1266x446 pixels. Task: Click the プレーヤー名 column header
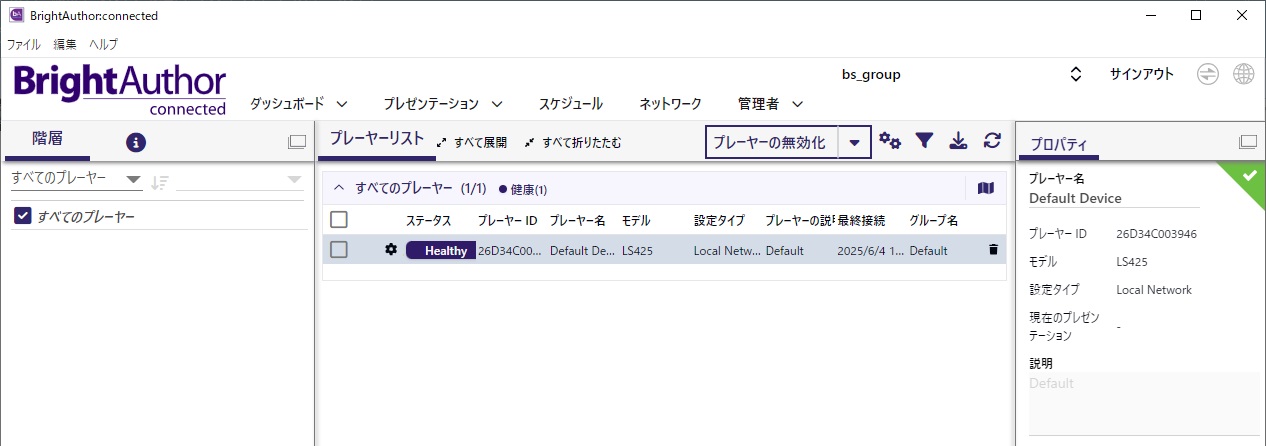(577, 220)
